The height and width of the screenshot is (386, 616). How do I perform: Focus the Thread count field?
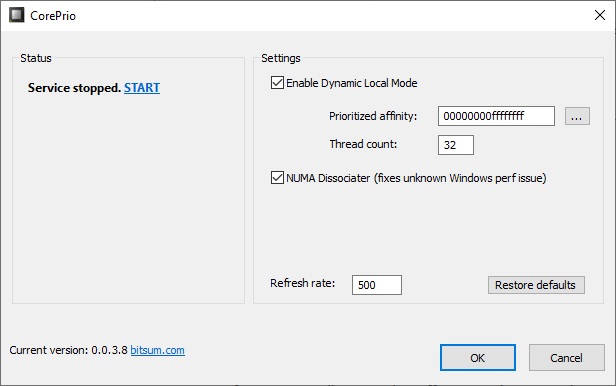(456, 145)
